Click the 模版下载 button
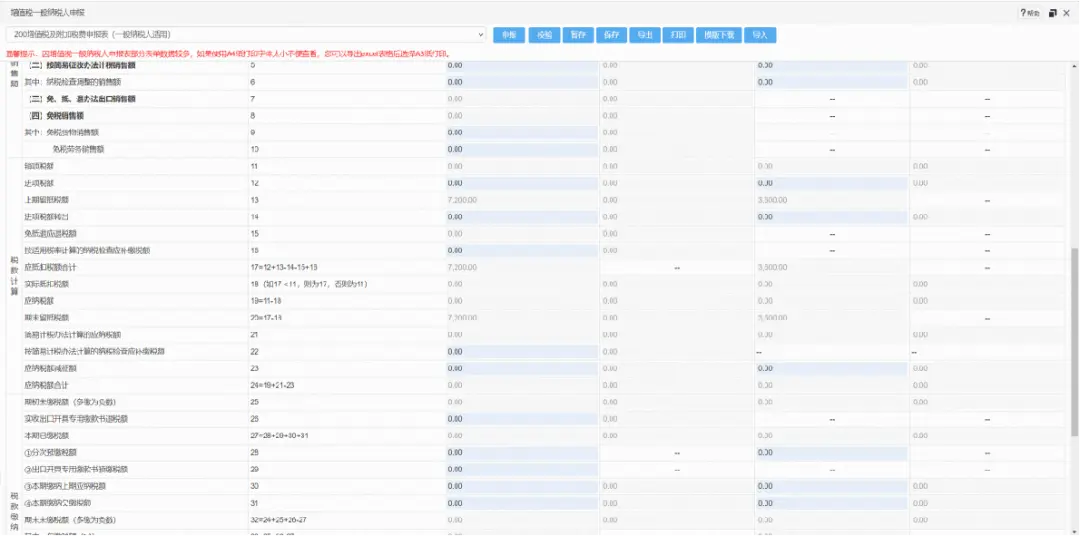This screenshot has height=536, width=1080. pos(718,35)
